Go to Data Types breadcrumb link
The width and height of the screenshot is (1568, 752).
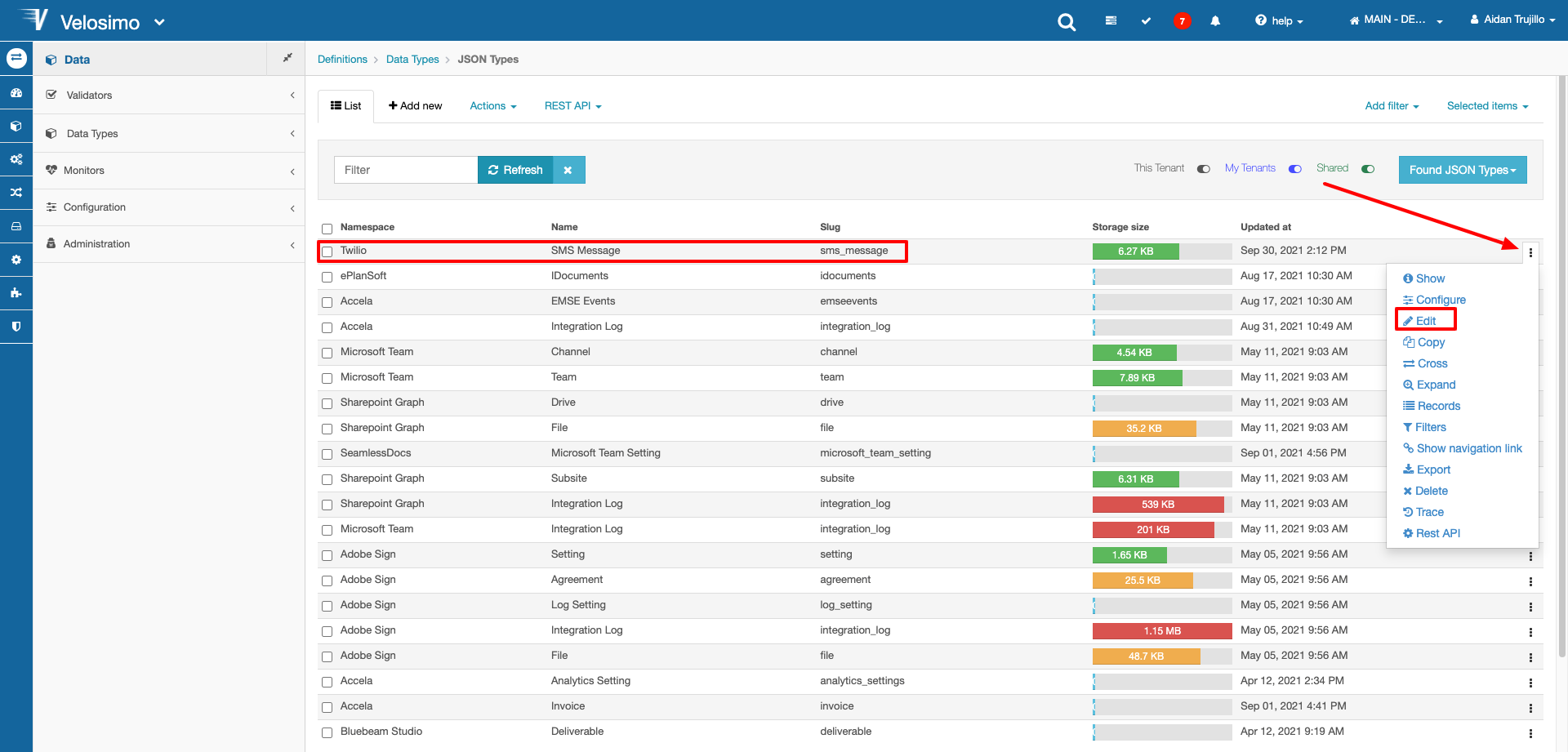point(412,60)
